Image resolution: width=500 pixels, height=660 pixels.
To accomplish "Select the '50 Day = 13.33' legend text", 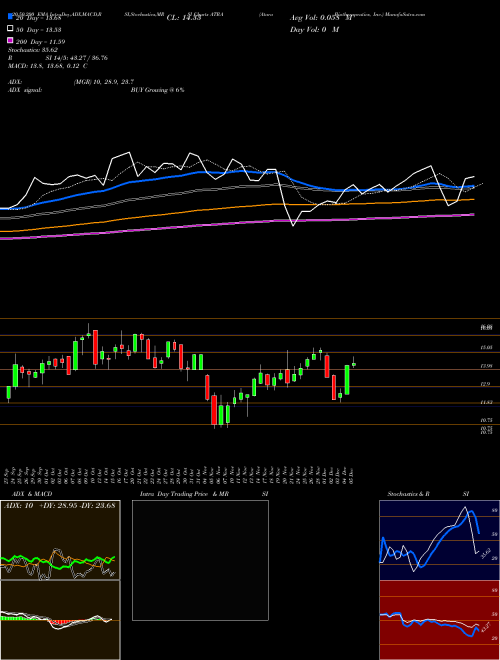I will [39, 29].
